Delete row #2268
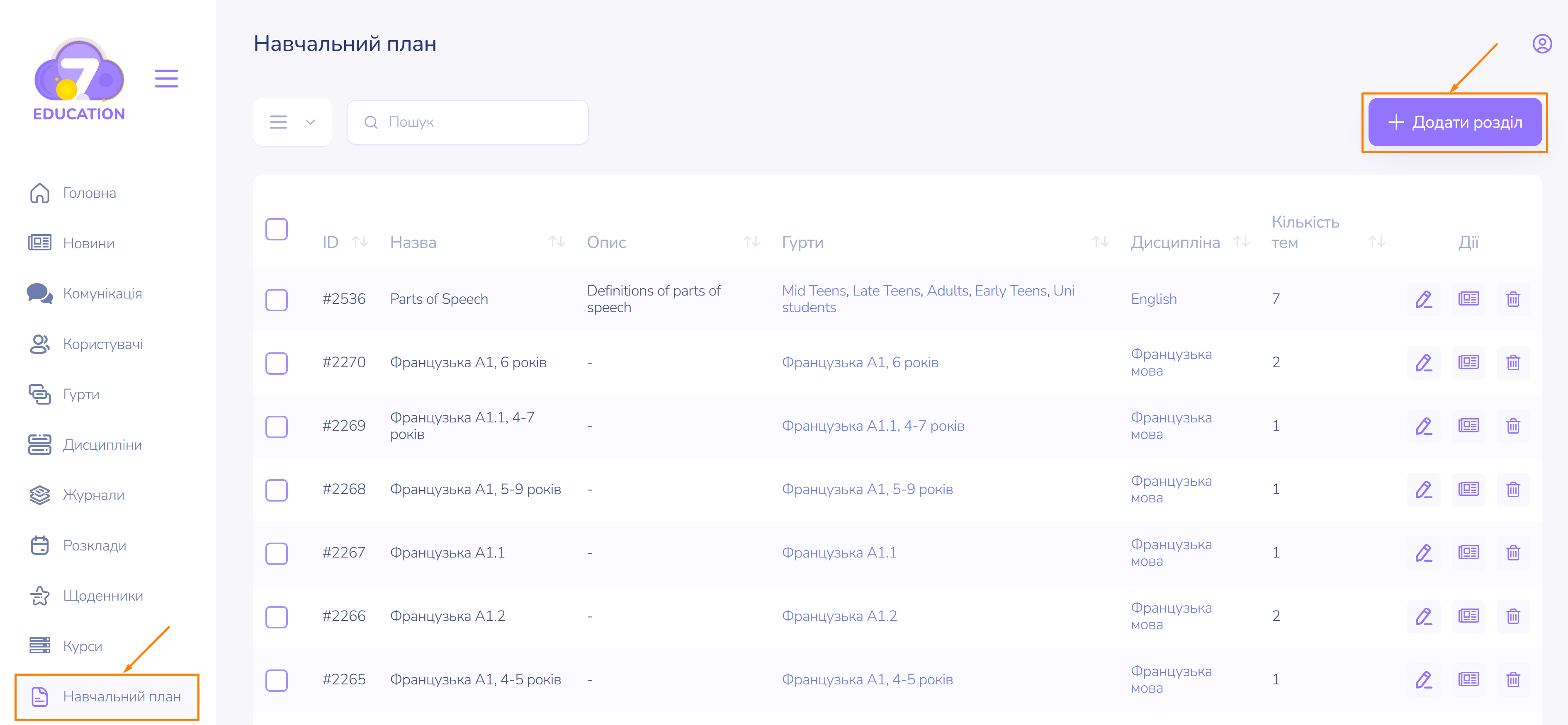Image resolution: width=1568 pixels, height=725 pixels. pyautogui.click(x=1512, y=490)
